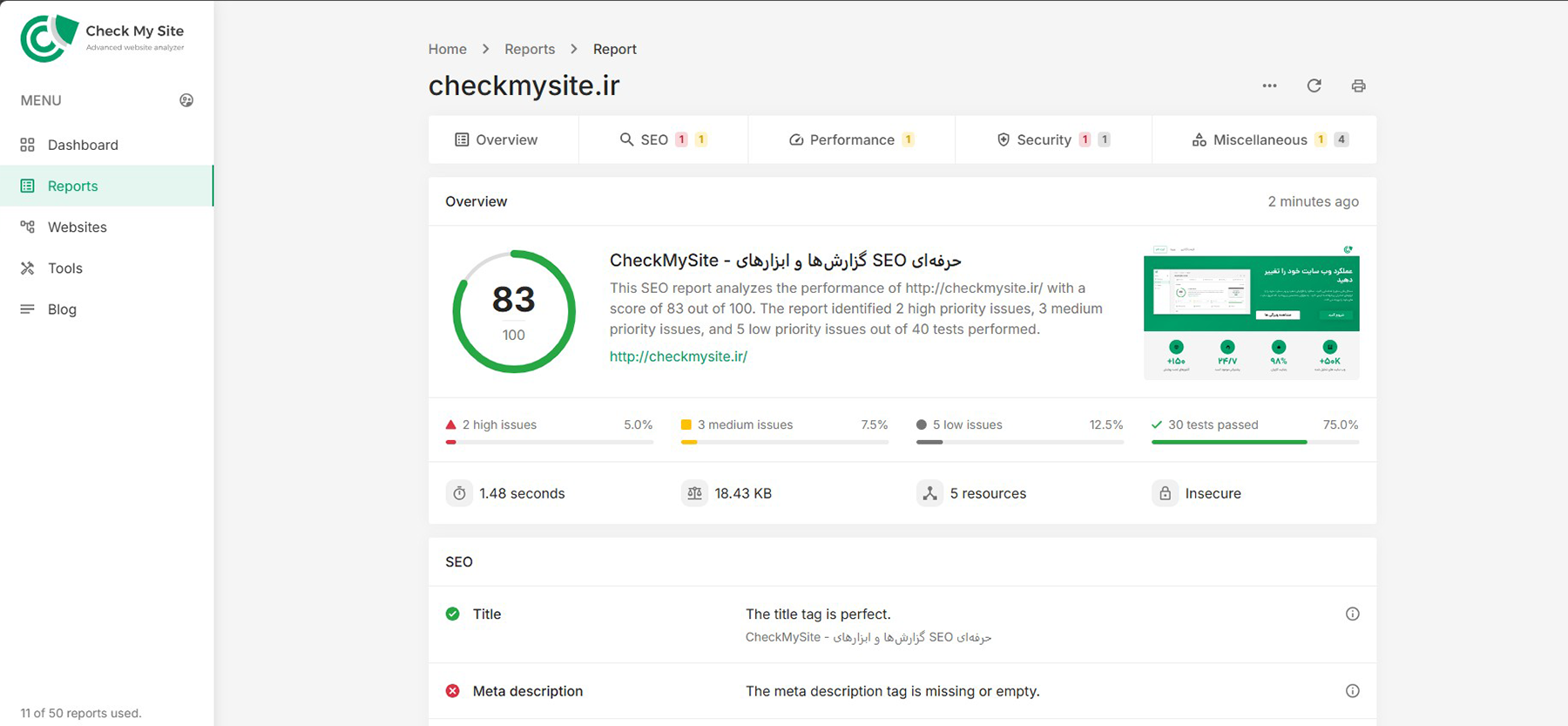Switch to the SEO tab
Screen dimensions: 1568x726
tap(663, 139)
